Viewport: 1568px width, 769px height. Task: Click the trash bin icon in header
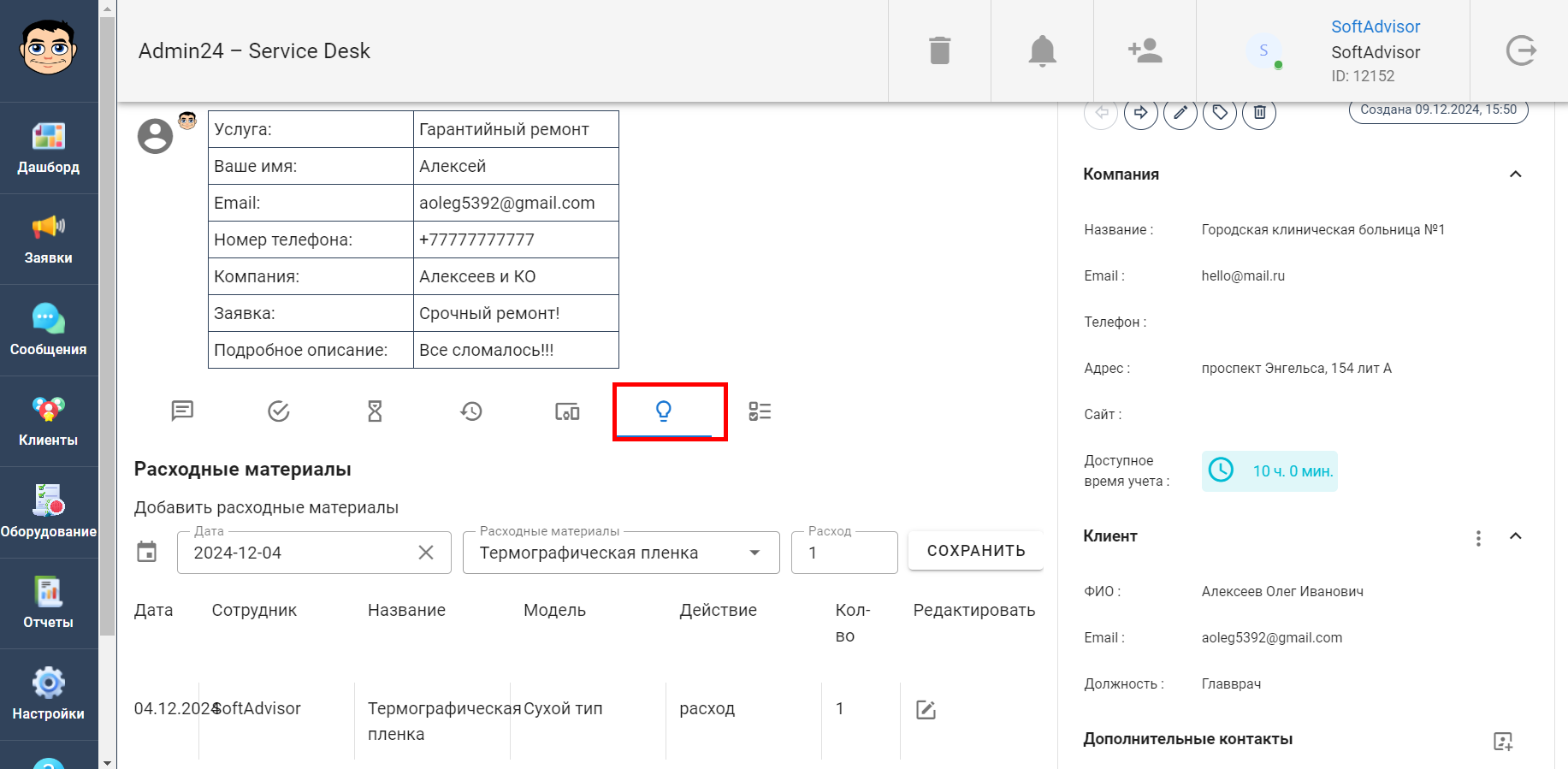click(x=940, y=50)
